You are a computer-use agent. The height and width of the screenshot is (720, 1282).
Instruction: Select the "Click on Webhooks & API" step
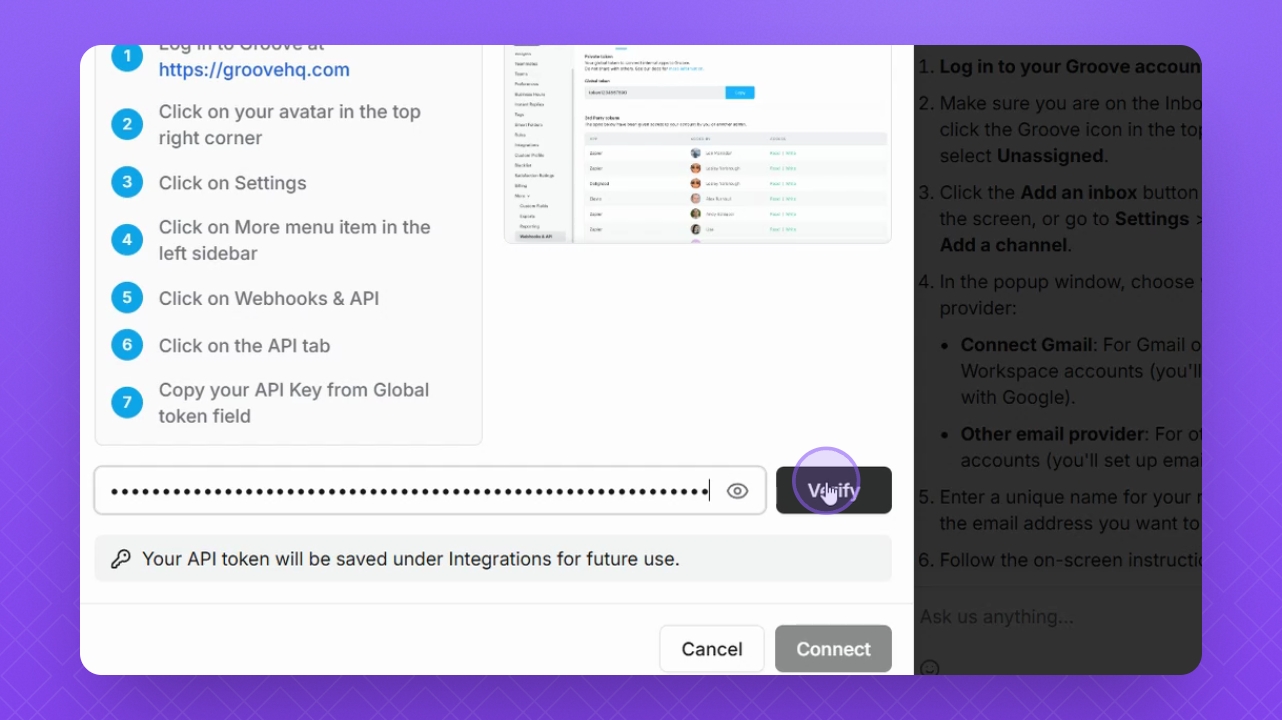click(269, 298)
